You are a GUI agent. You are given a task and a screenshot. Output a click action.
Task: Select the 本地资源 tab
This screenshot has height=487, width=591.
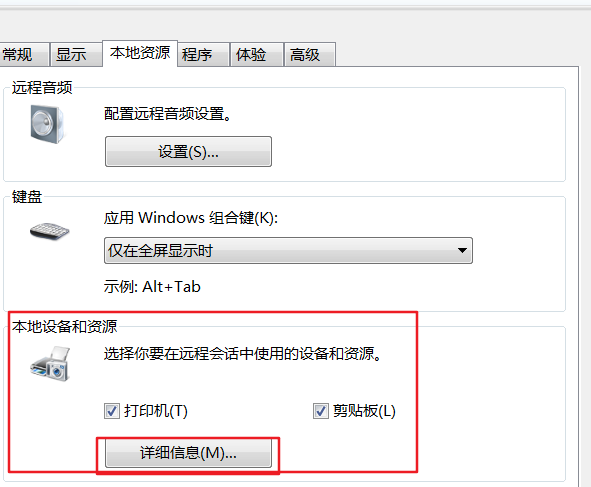[140, 53]
